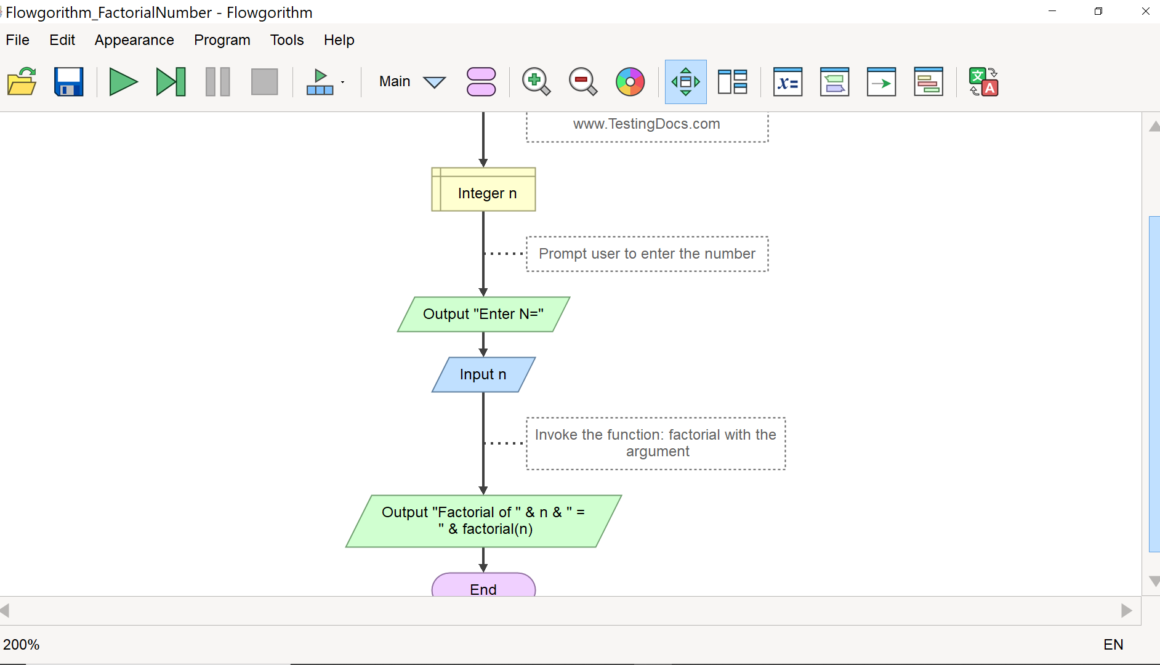Open an existing flowchart file
The image size is (1160, 665).
[x=21, y=82]
